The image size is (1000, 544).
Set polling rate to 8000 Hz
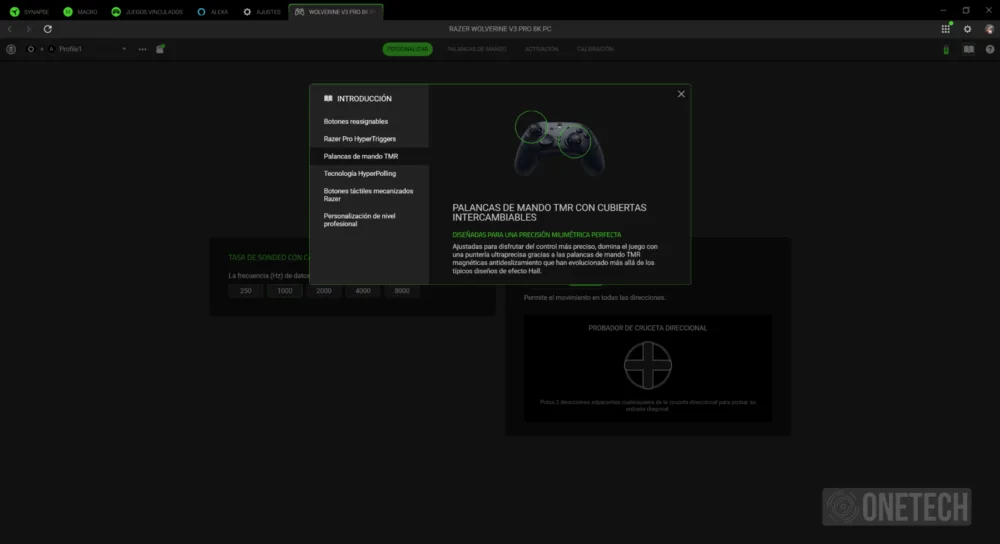click(x=402, y=291)
